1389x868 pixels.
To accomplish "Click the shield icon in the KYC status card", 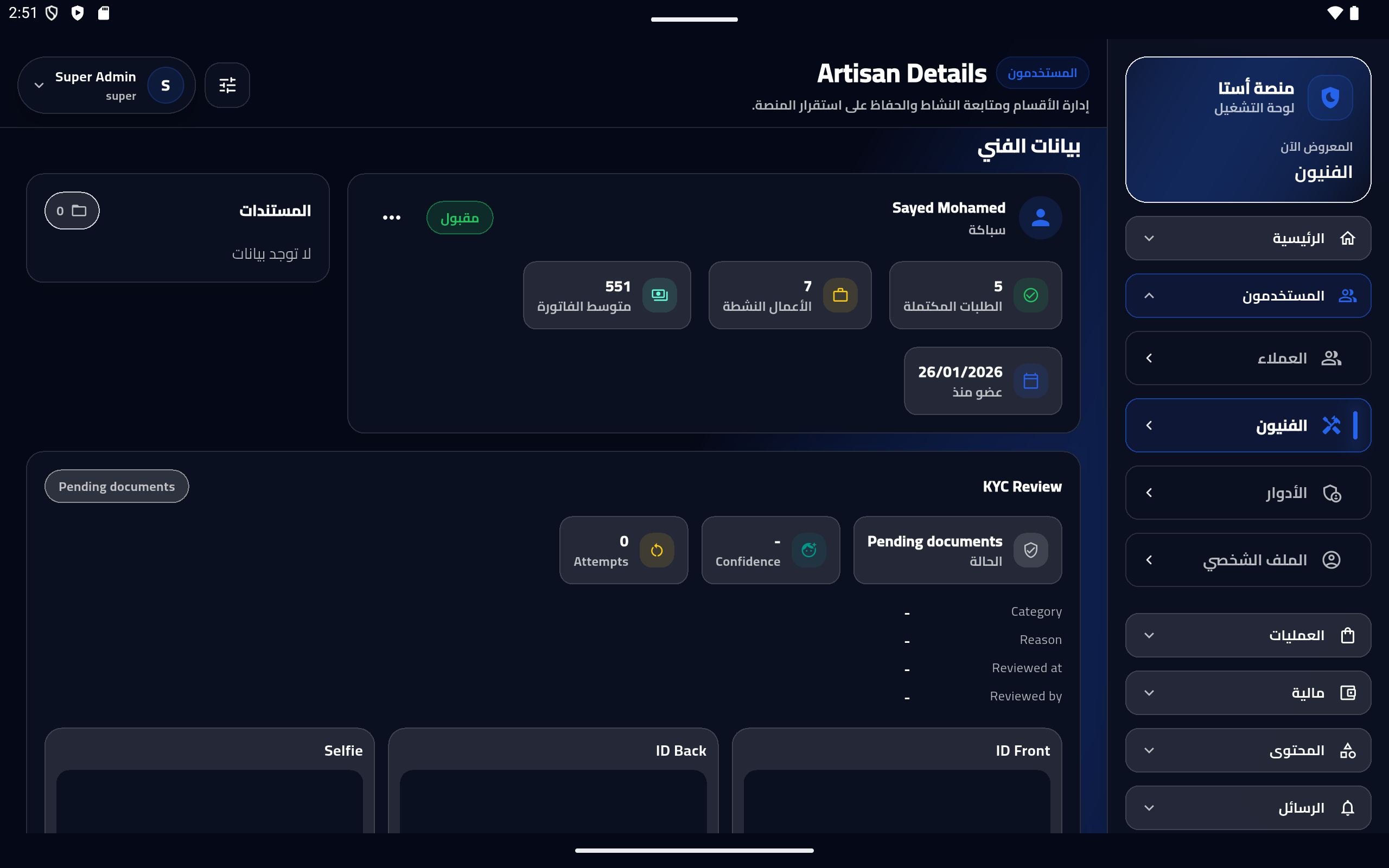I will coord(1030,550).
